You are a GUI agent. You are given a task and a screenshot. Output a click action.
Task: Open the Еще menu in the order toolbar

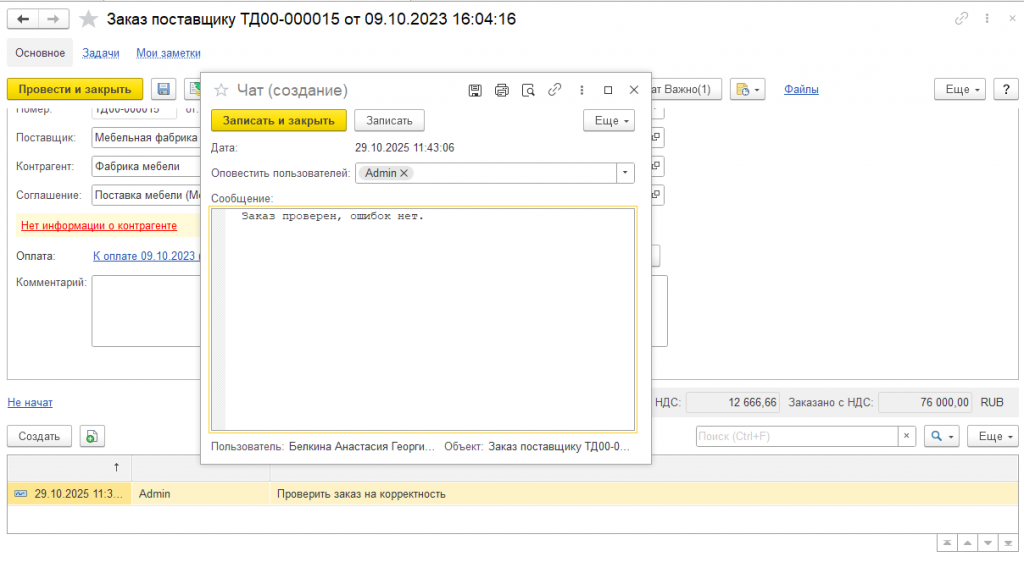pyautogui.click(x=960, y=89)
